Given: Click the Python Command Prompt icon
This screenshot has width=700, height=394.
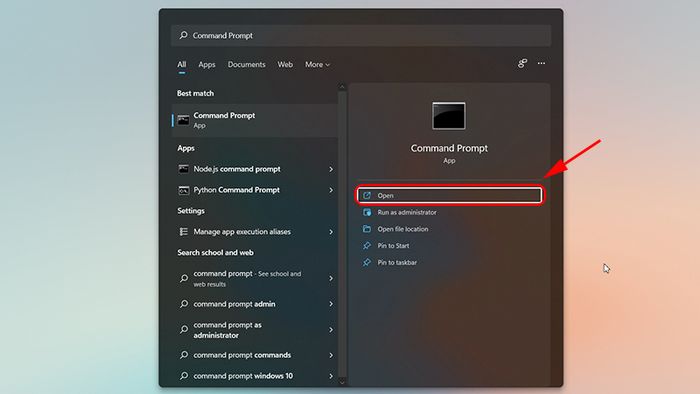Looking at the screenshot, I should click(x=183, y=190).
